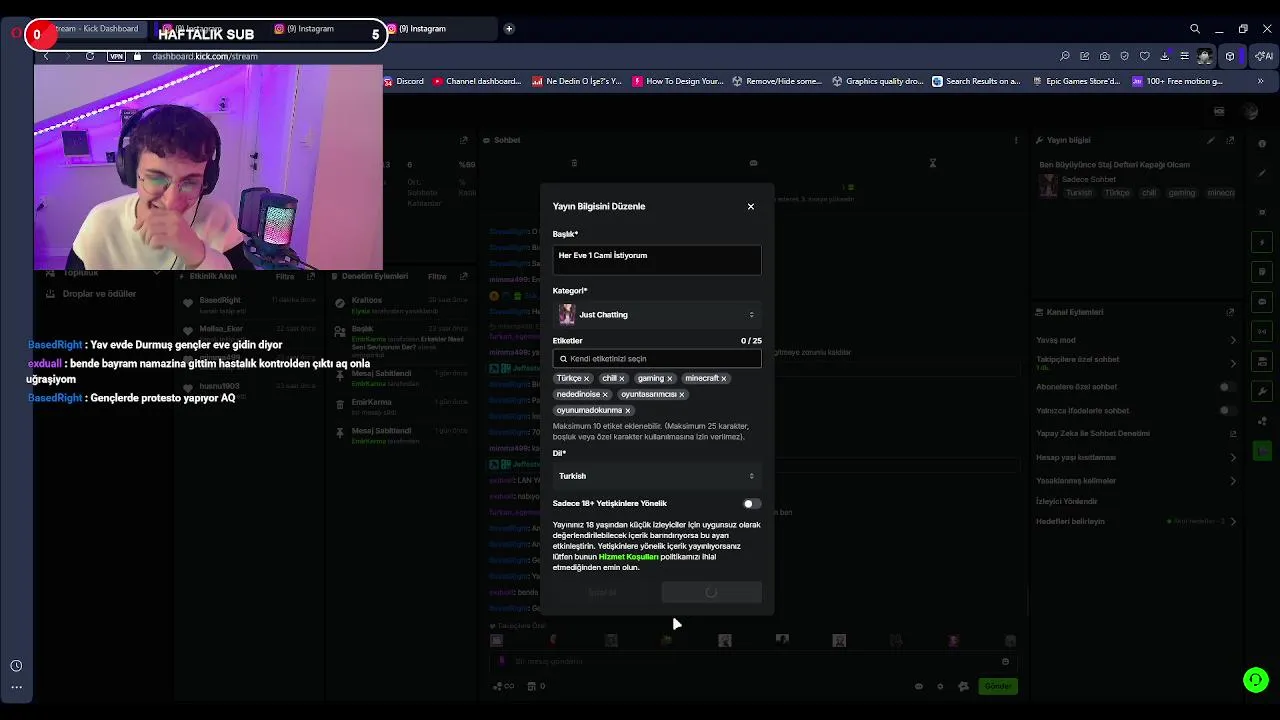Open browser downloads icon
This screenshot has width=1280, height=720.
(1164, 56)
